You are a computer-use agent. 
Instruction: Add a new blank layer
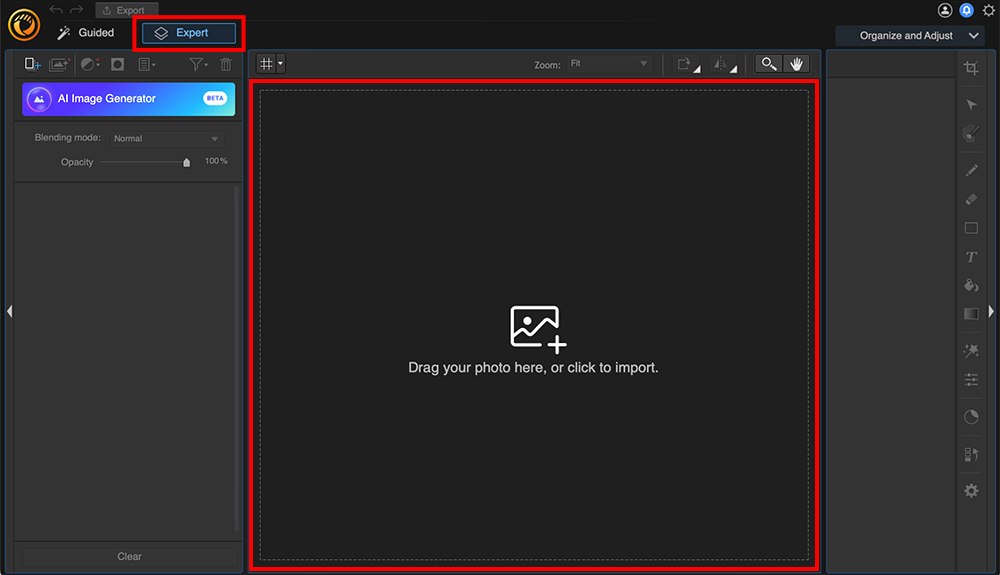33,64
